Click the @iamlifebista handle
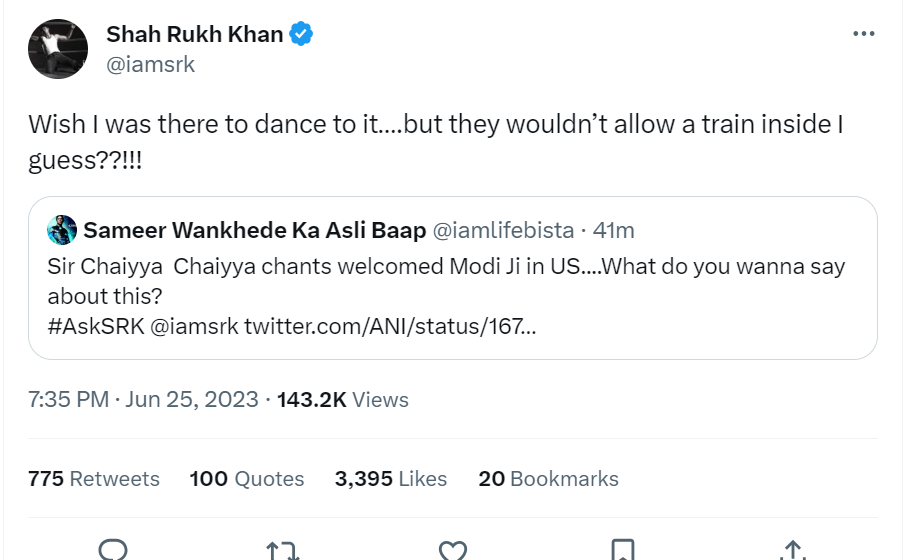904x560 pixels. pos(502,230)
